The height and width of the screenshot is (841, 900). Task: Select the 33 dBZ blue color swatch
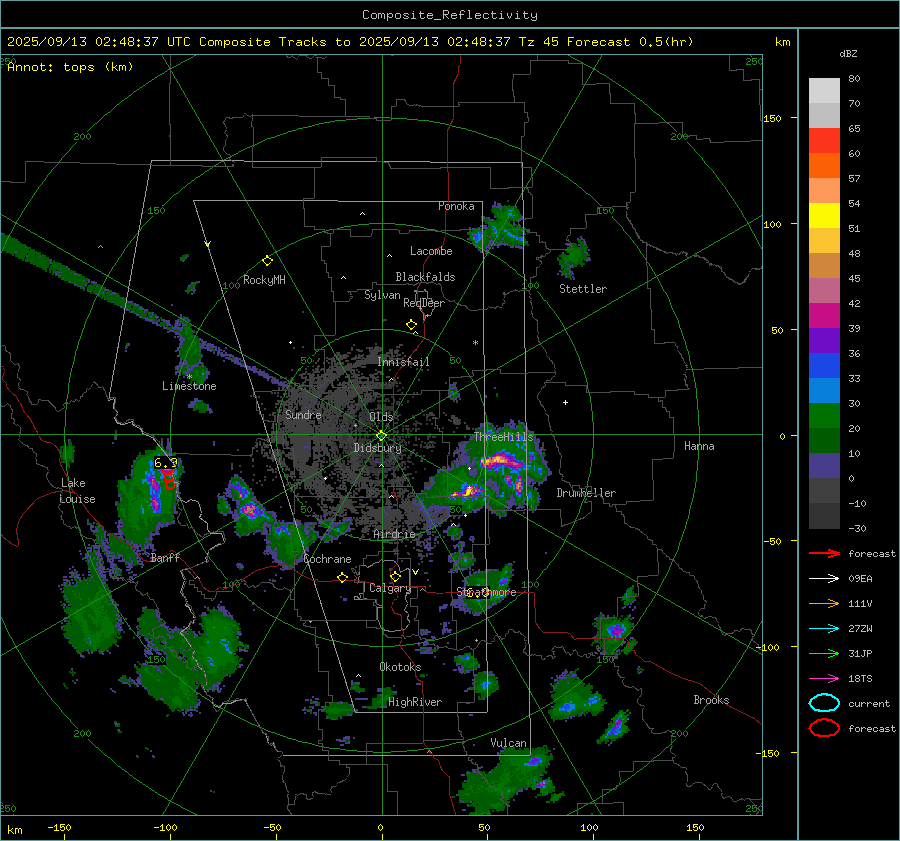(x=824, y=366)
